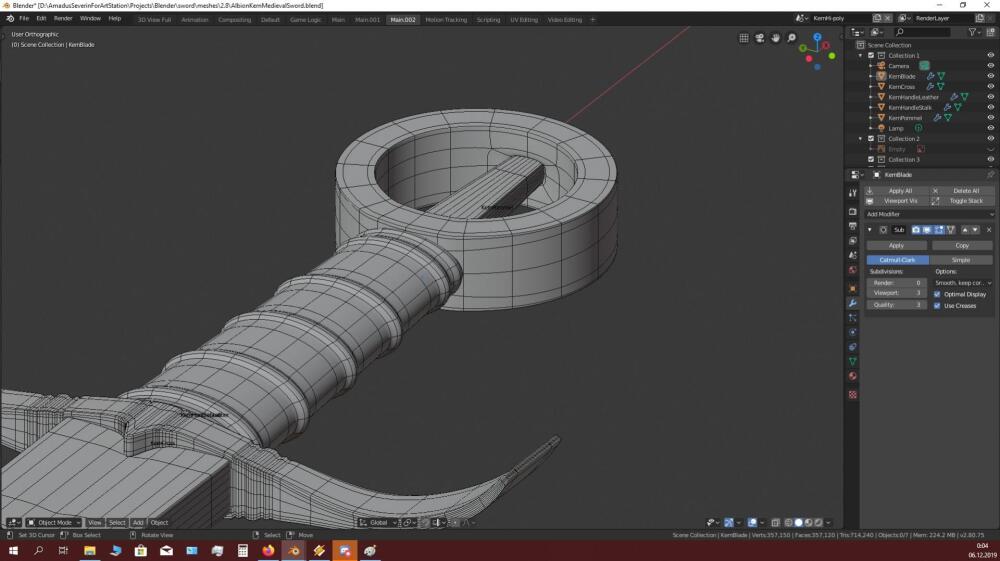Open the Texture properties tab icon

pyautogui.click(x=853, y=395)
